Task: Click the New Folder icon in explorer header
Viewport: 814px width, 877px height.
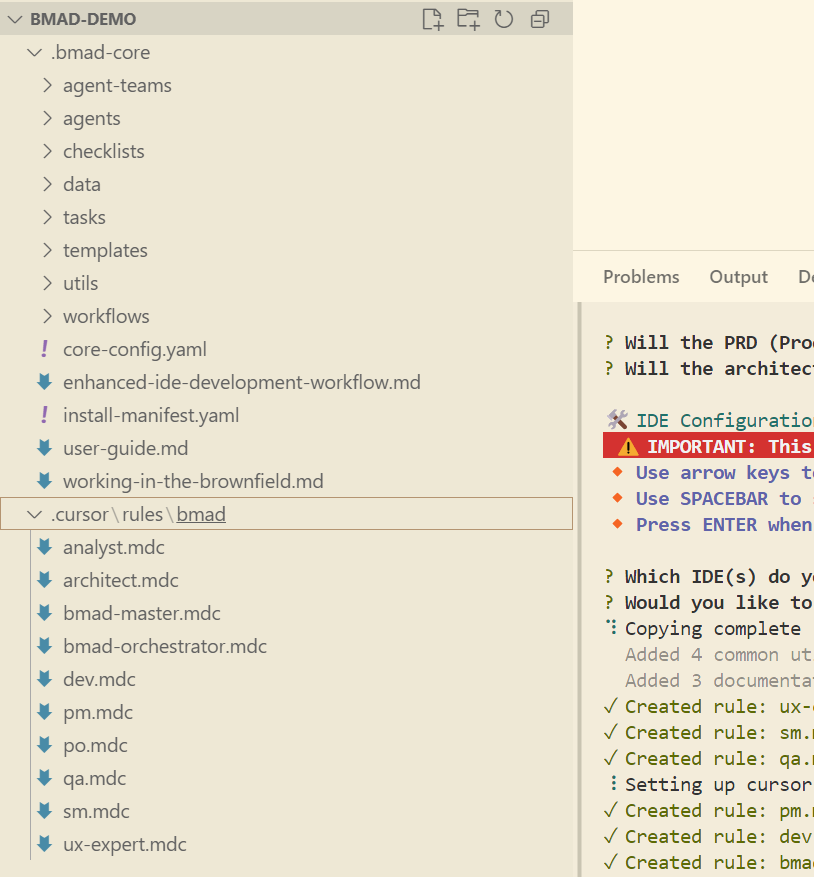Action: pos(468,19)
